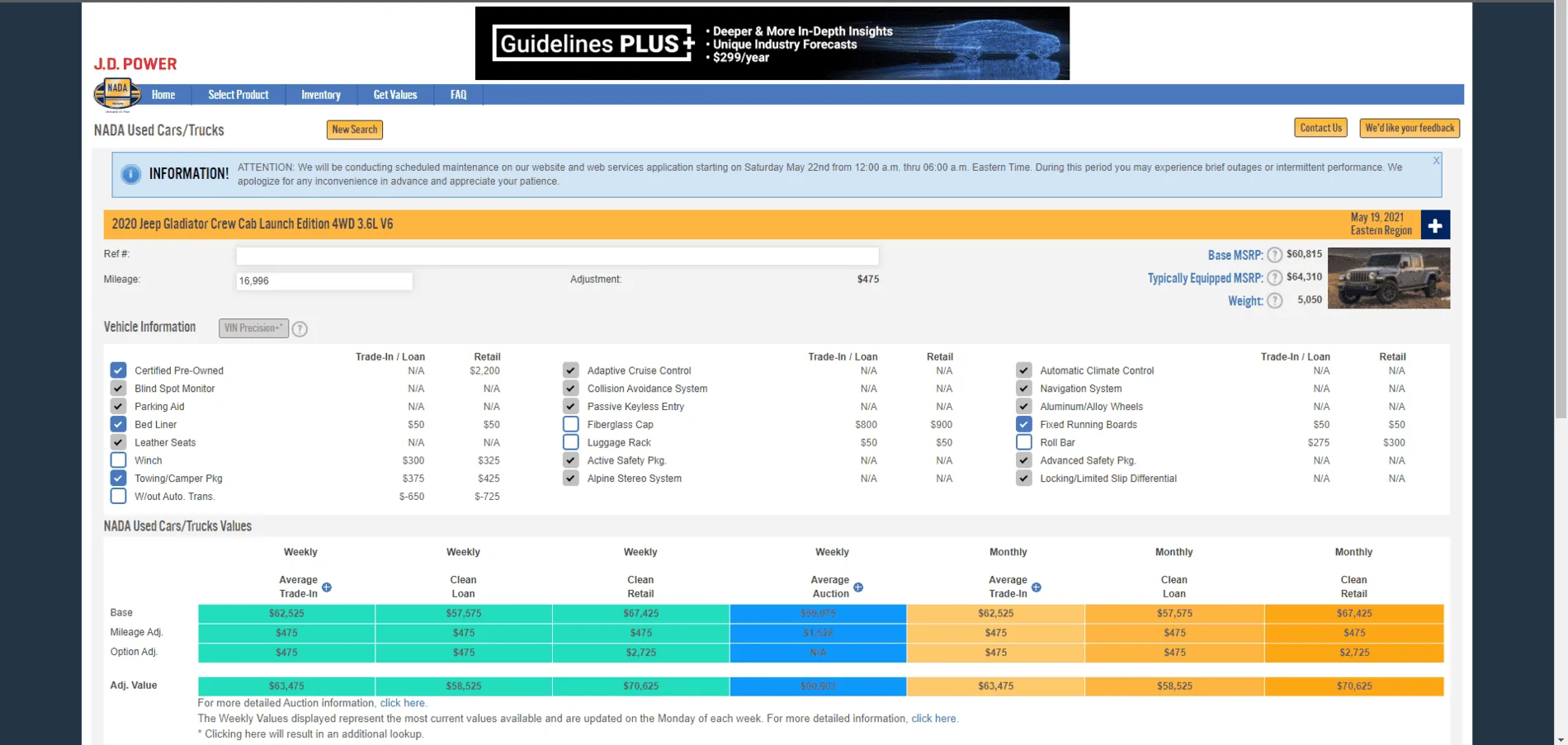Image resolution: width=1568 pixels, height=745 pixels.
Task: Expand vehicle header with plus icon
Action: [1435, 225]
